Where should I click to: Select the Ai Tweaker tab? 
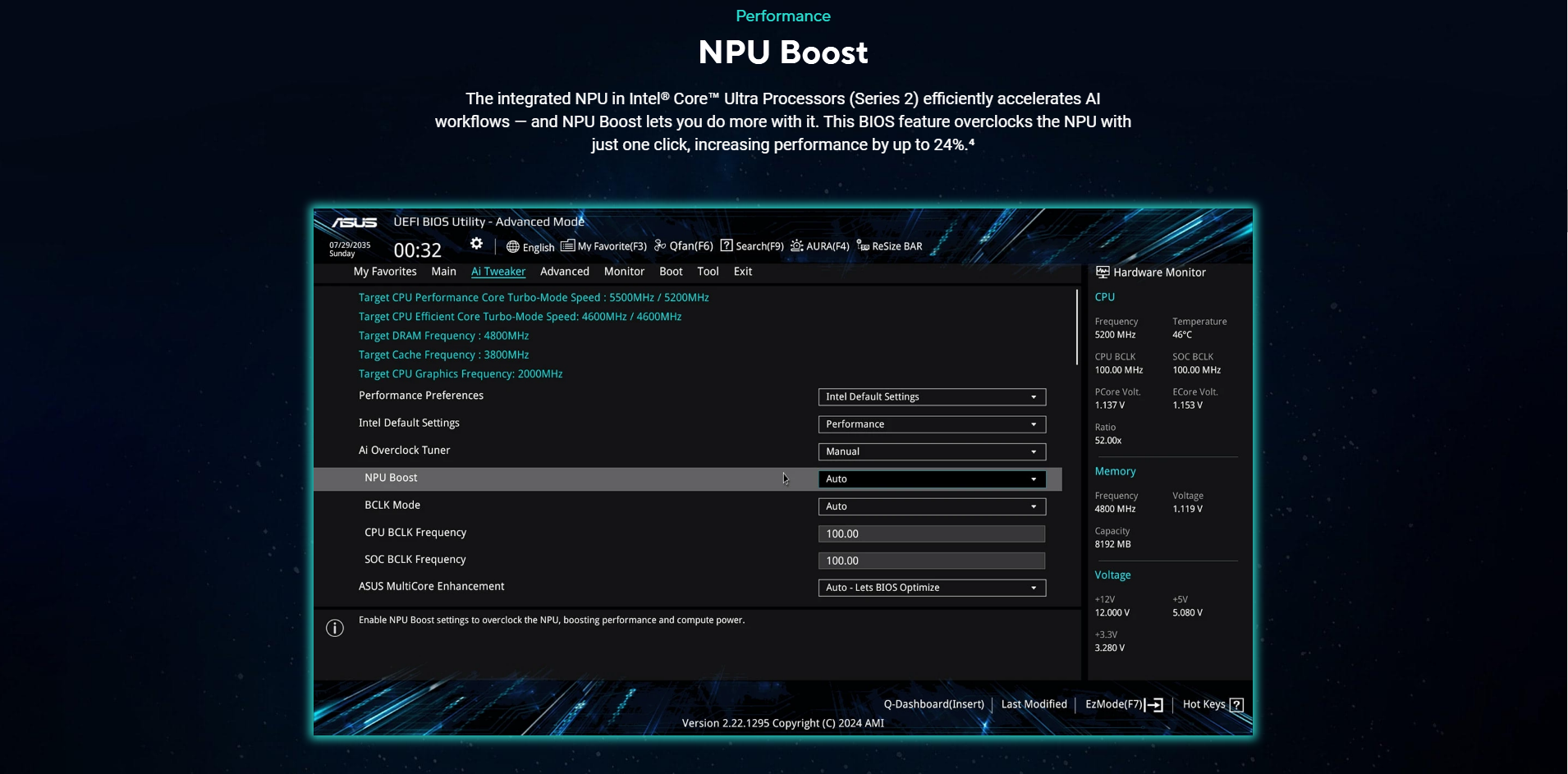(x=498, y=272)
